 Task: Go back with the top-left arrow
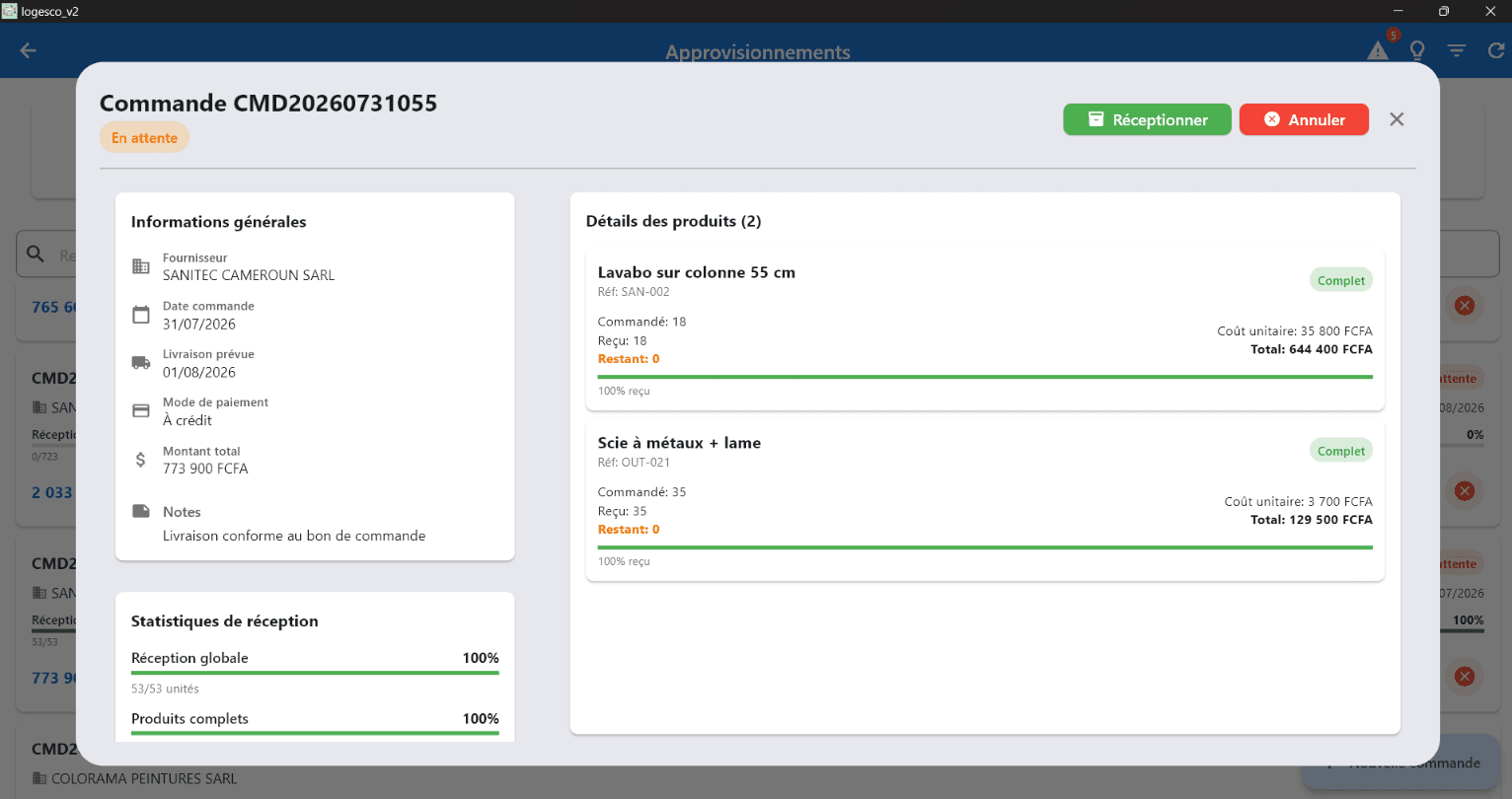[28, 50]
